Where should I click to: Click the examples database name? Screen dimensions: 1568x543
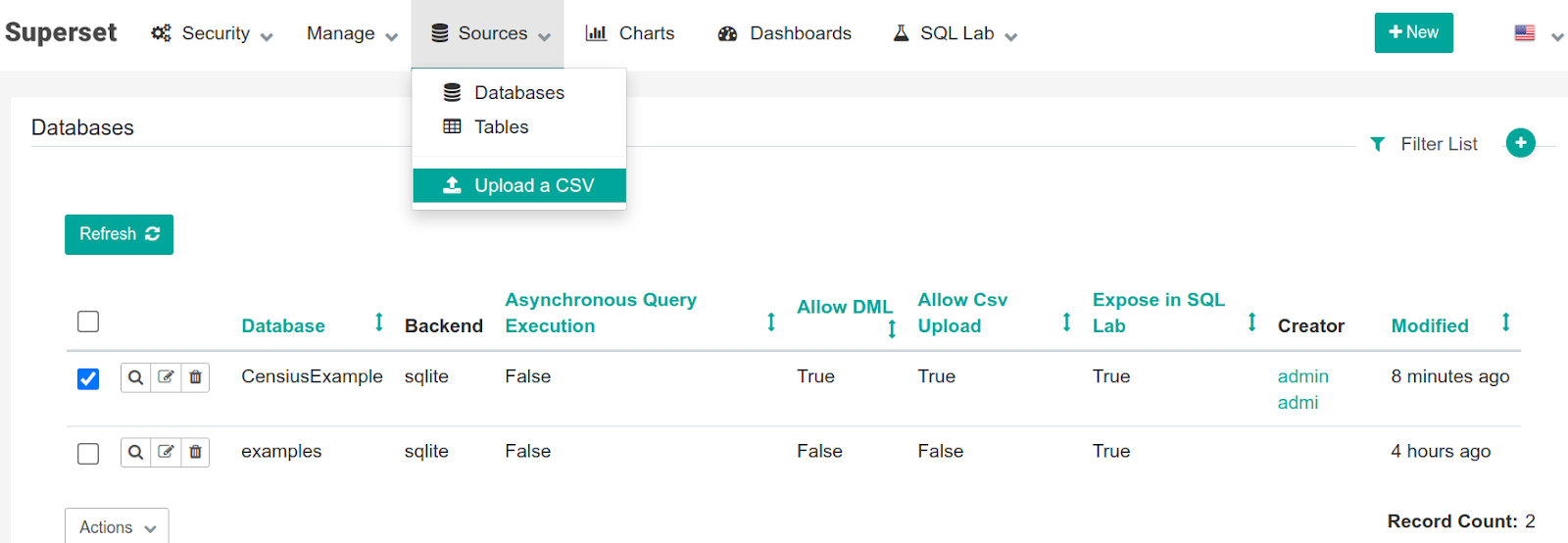(281, 451)
